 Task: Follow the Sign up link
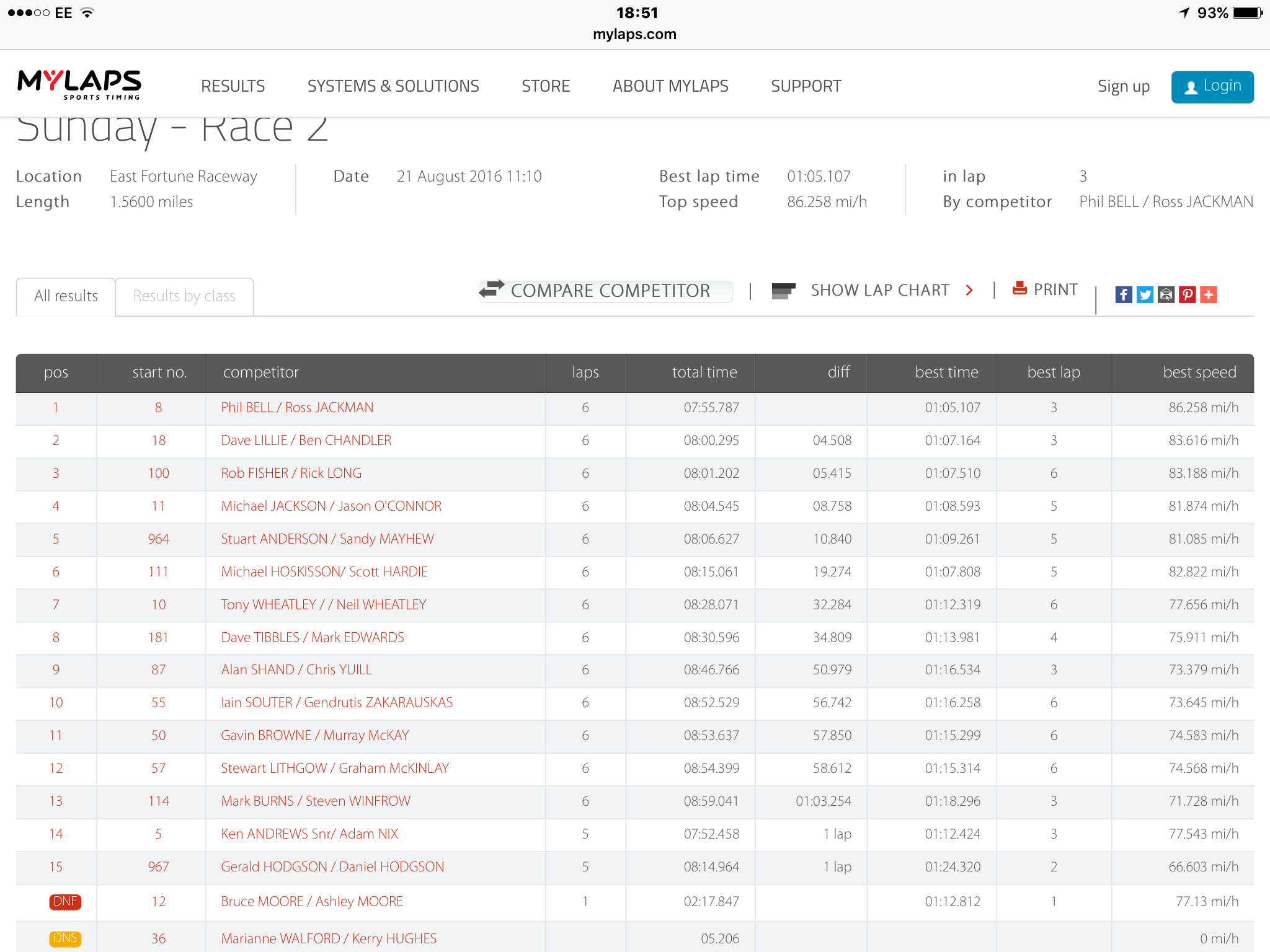tap(1124, 87)
